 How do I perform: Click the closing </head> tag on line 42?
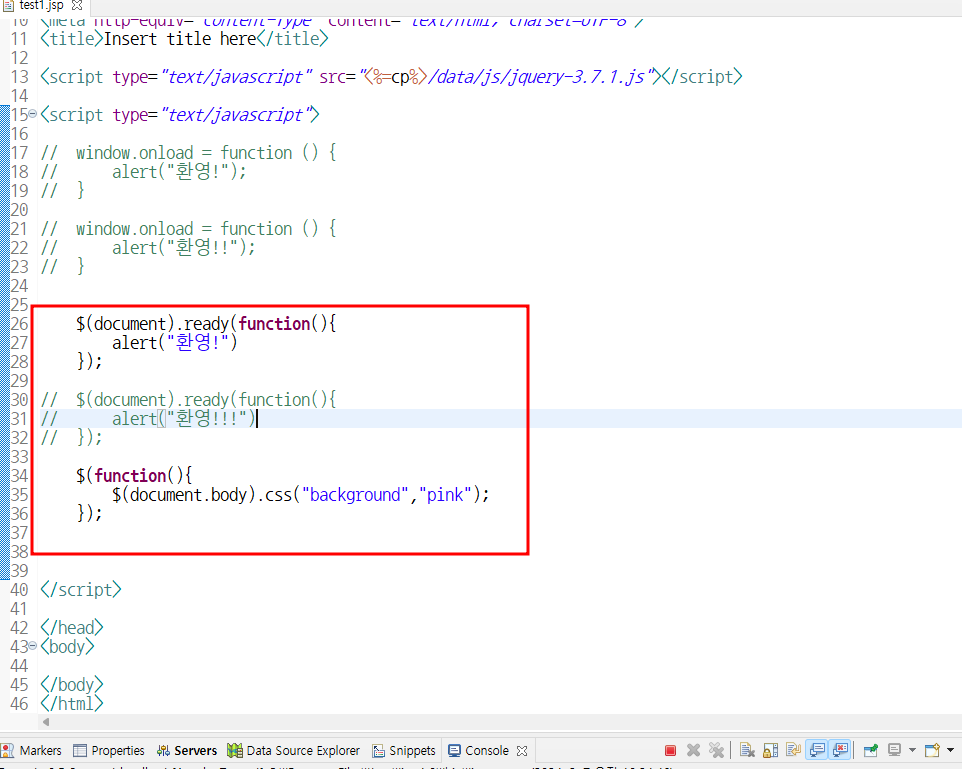click(72, 628)
